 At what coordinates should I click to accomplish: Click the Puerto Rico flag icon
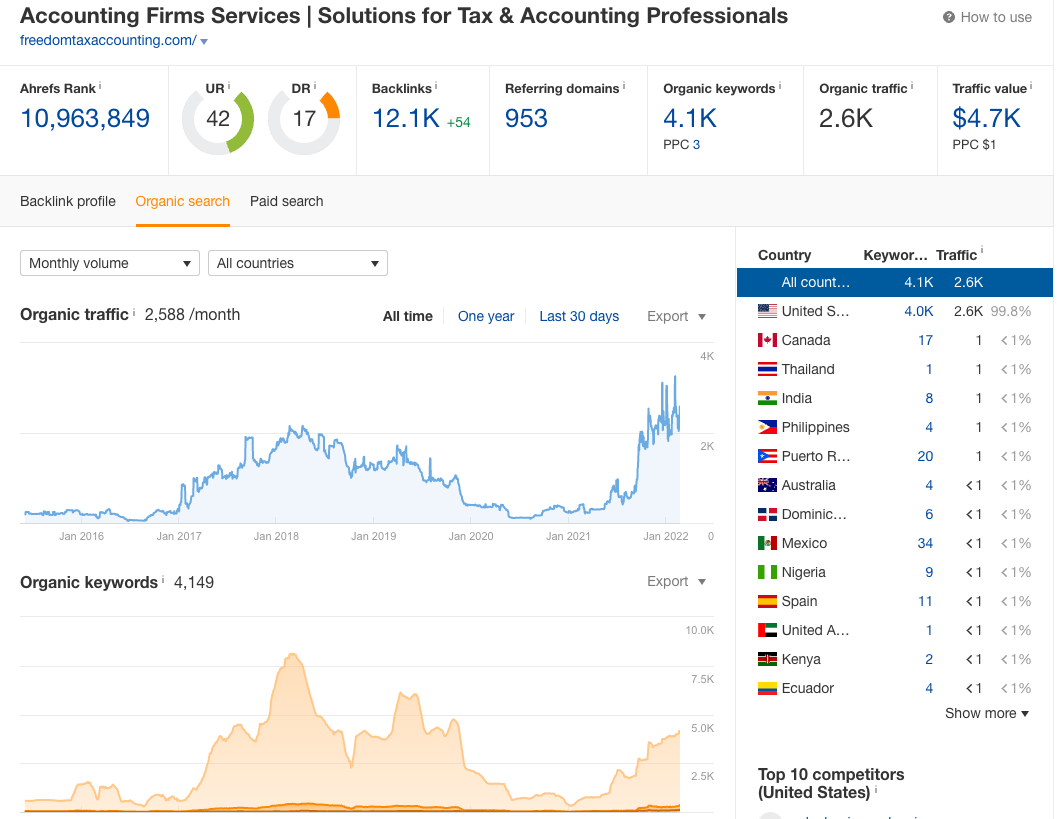pyautogui.click(x=767, y=457)
